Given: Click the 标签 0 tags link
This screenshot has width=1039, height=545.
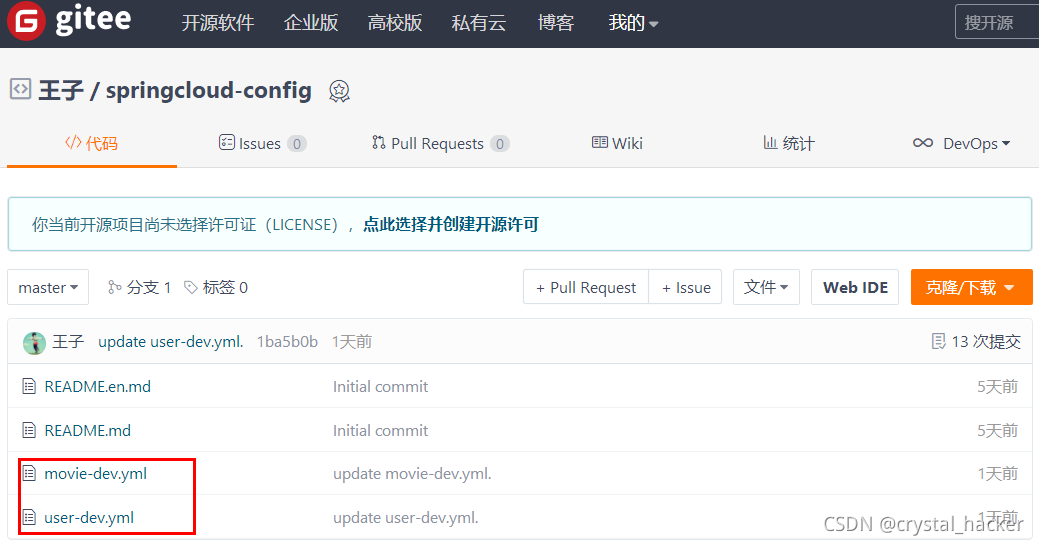Looking at the screenshot, I should (x=216, y=287).
